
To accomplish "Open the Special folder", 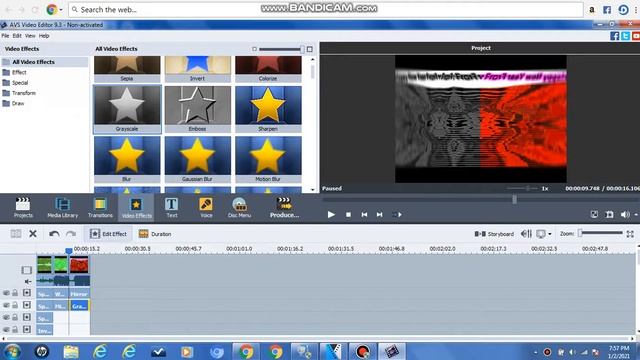I will pyautogui.click(x=16, y=83).
